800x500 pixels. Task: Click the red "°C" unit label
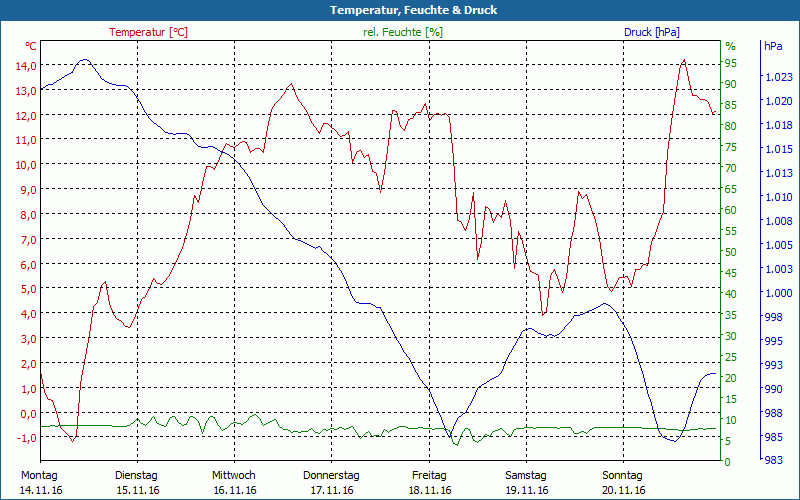tap(31, 46)
